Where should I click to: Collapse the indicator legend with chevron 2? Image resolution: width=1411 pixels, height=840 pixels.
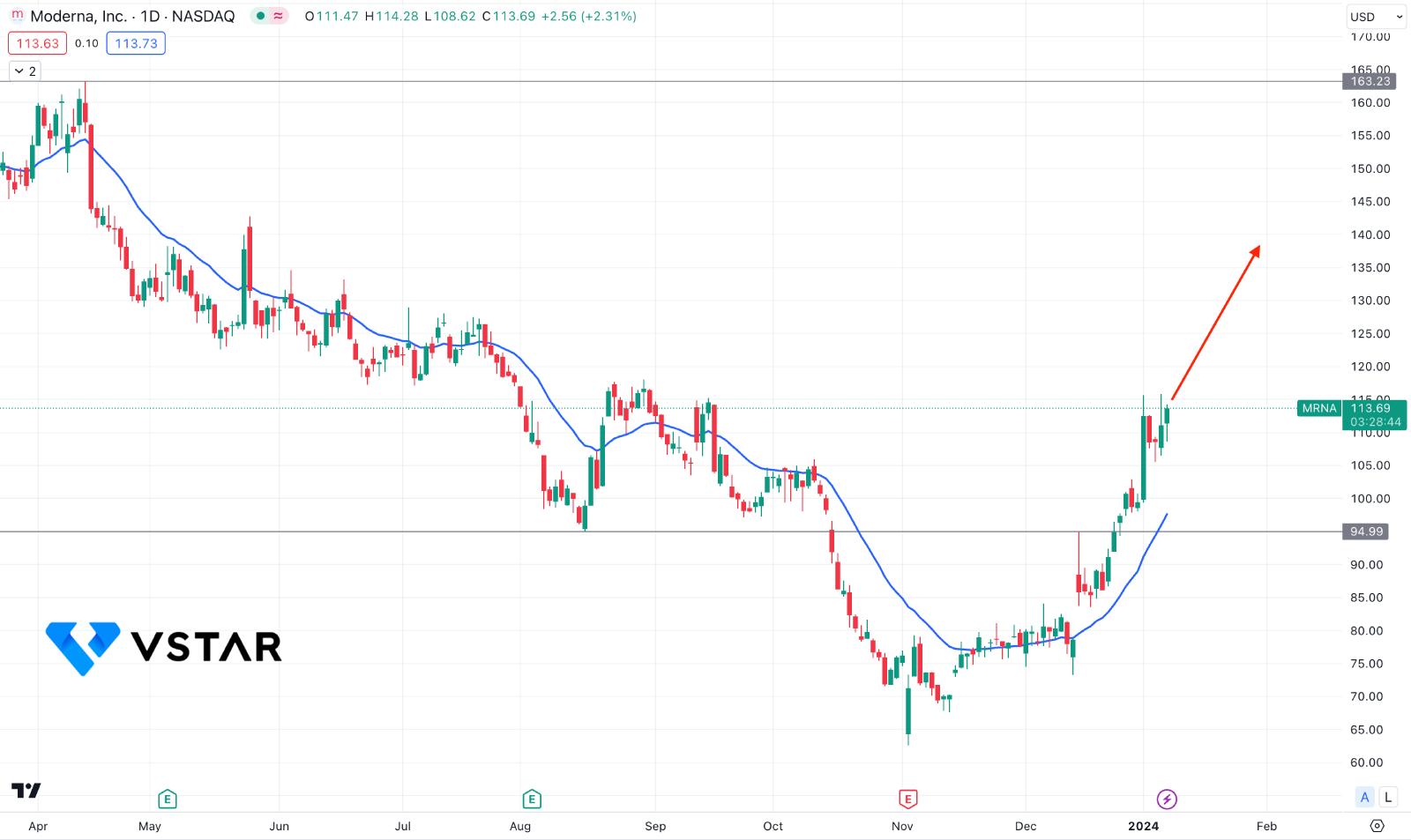coord(25,71)
